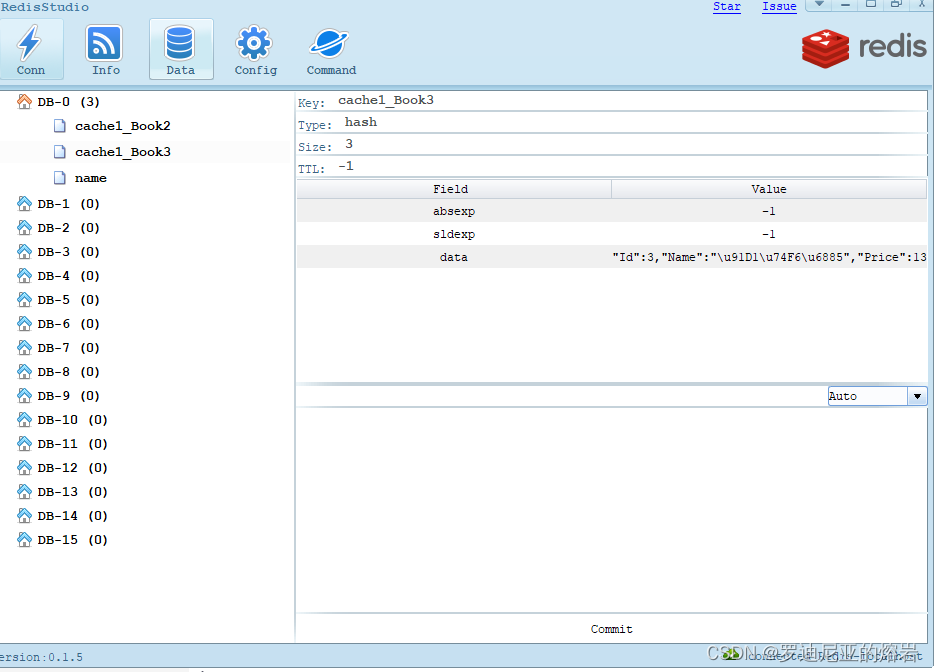This screenshot has width=934, height=672.
Task: Click the version 0.1.5 status text
Action: coord(42,657)
